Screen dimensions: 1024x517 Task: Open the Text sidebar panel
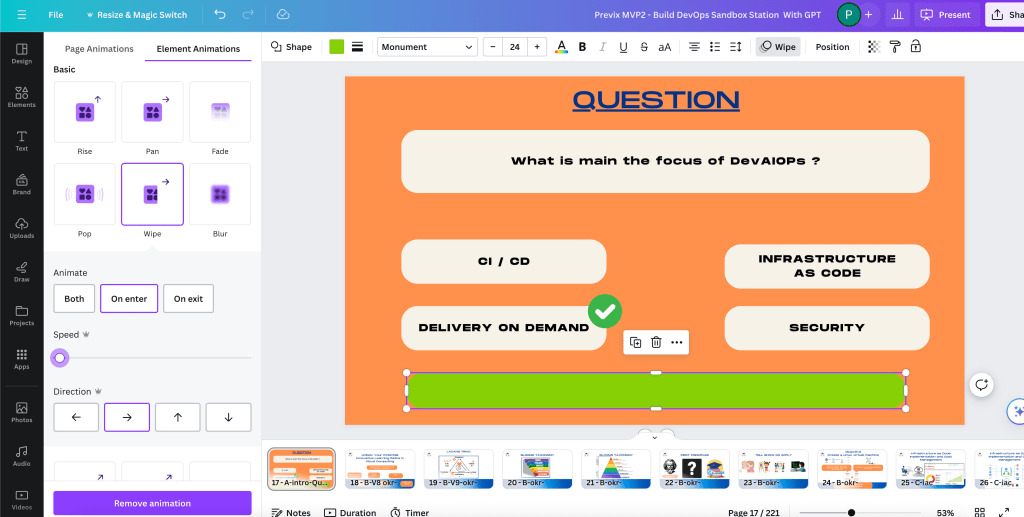tap(22, 140)
